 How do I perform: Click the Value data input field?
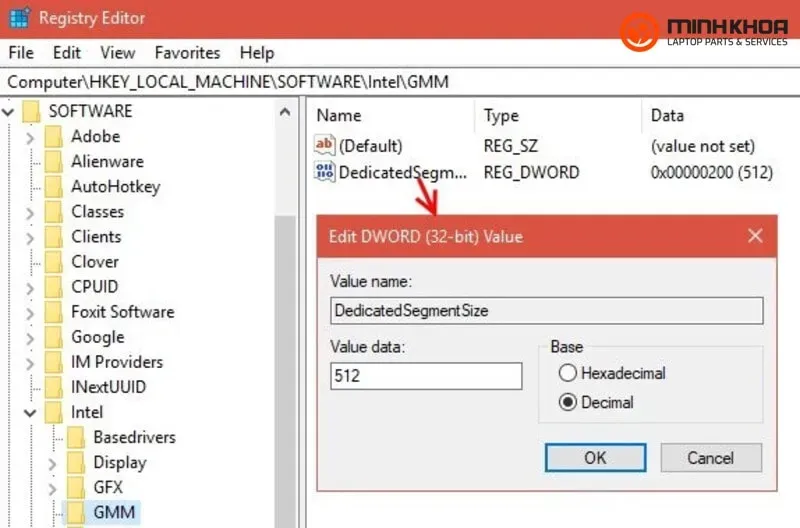(425, 376)
